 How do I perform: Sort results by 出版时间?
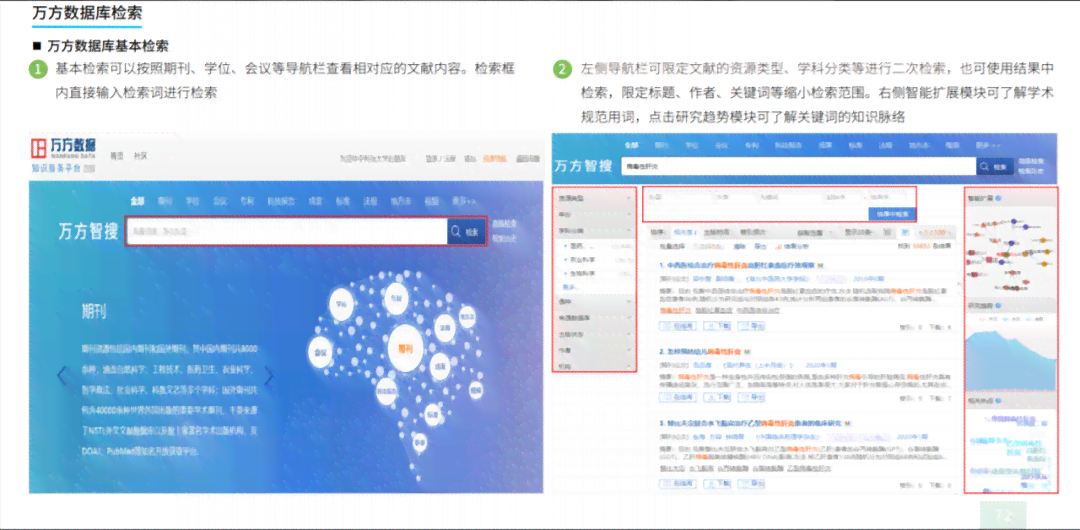pyautogui.click(x=717, y=232)
